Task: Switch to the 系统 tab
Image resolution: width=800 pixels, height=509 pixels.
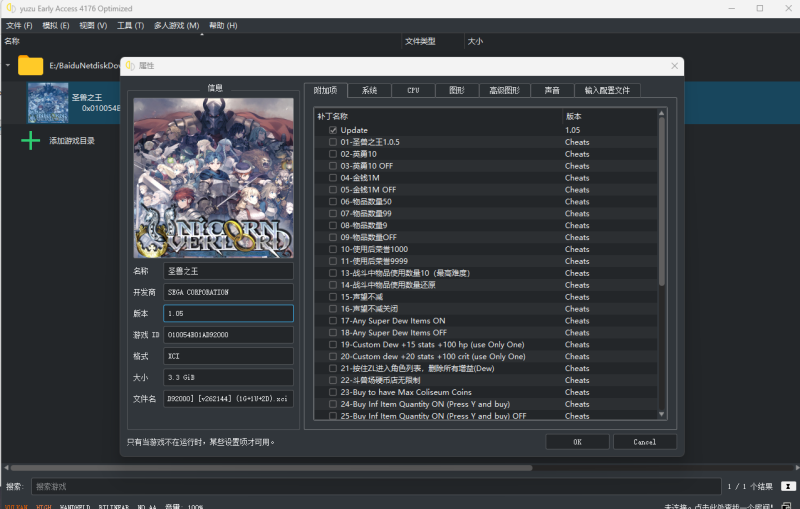Action: pos(369,90)
